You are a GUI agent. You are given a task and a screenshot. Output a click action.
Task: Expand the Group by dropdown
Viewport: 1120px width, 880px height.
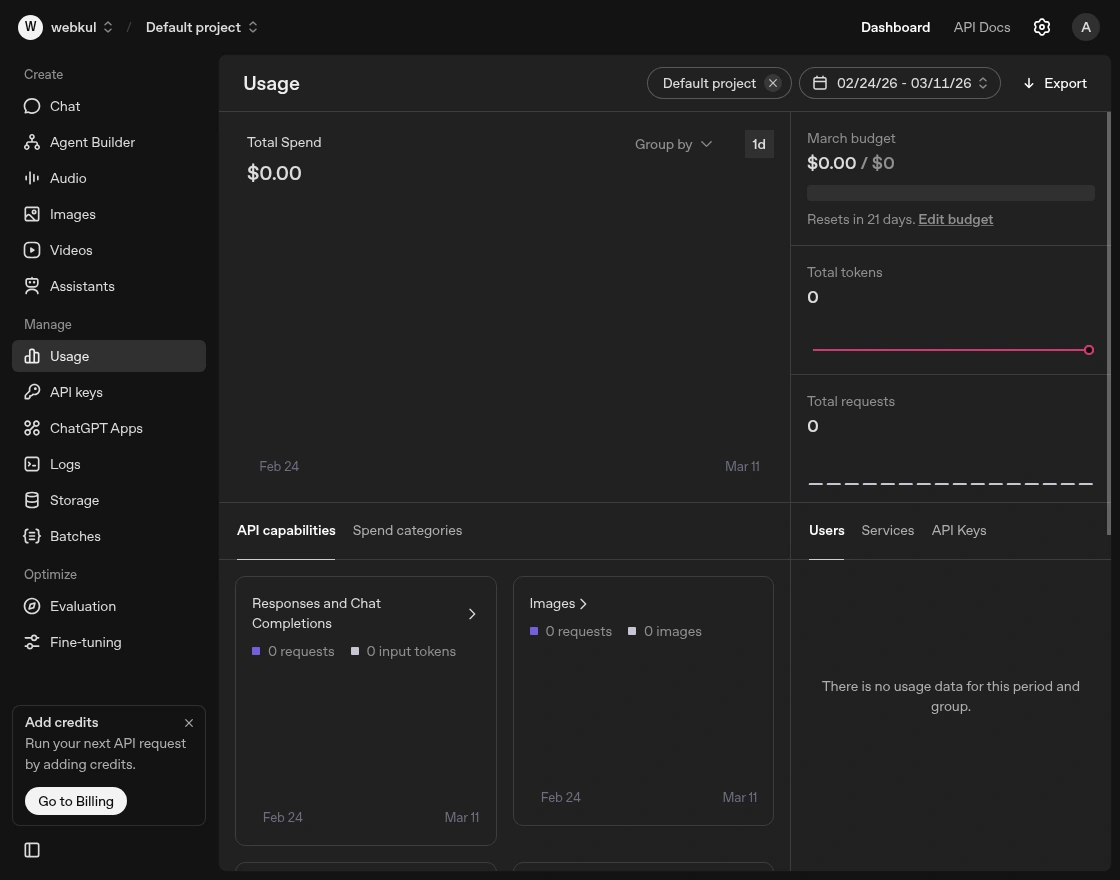(x=673, y=144)
